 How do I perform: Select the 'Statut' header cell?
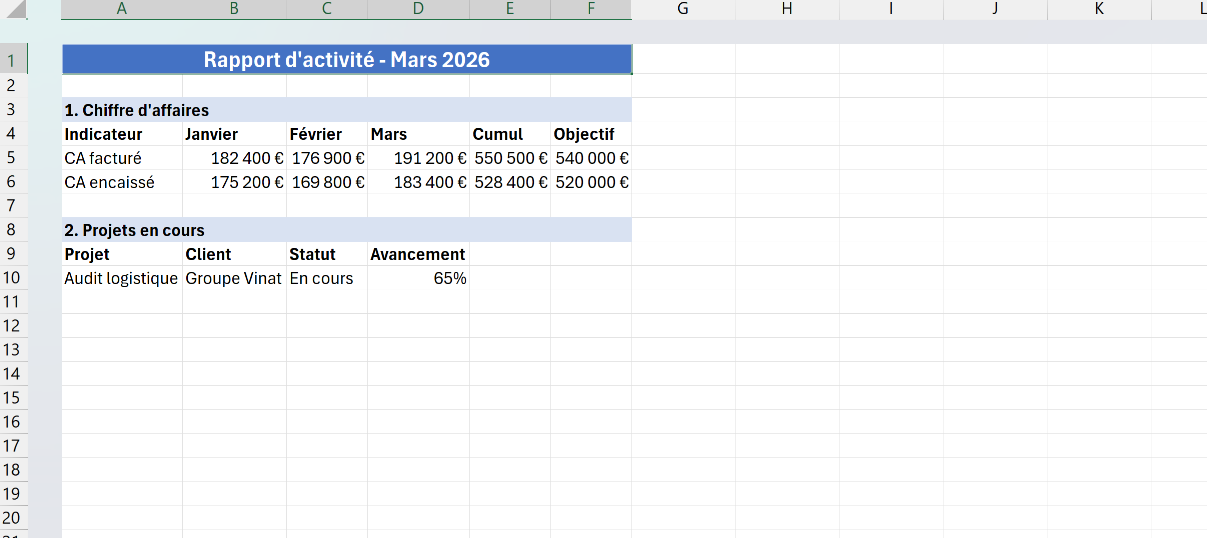(x=327, y=254)
